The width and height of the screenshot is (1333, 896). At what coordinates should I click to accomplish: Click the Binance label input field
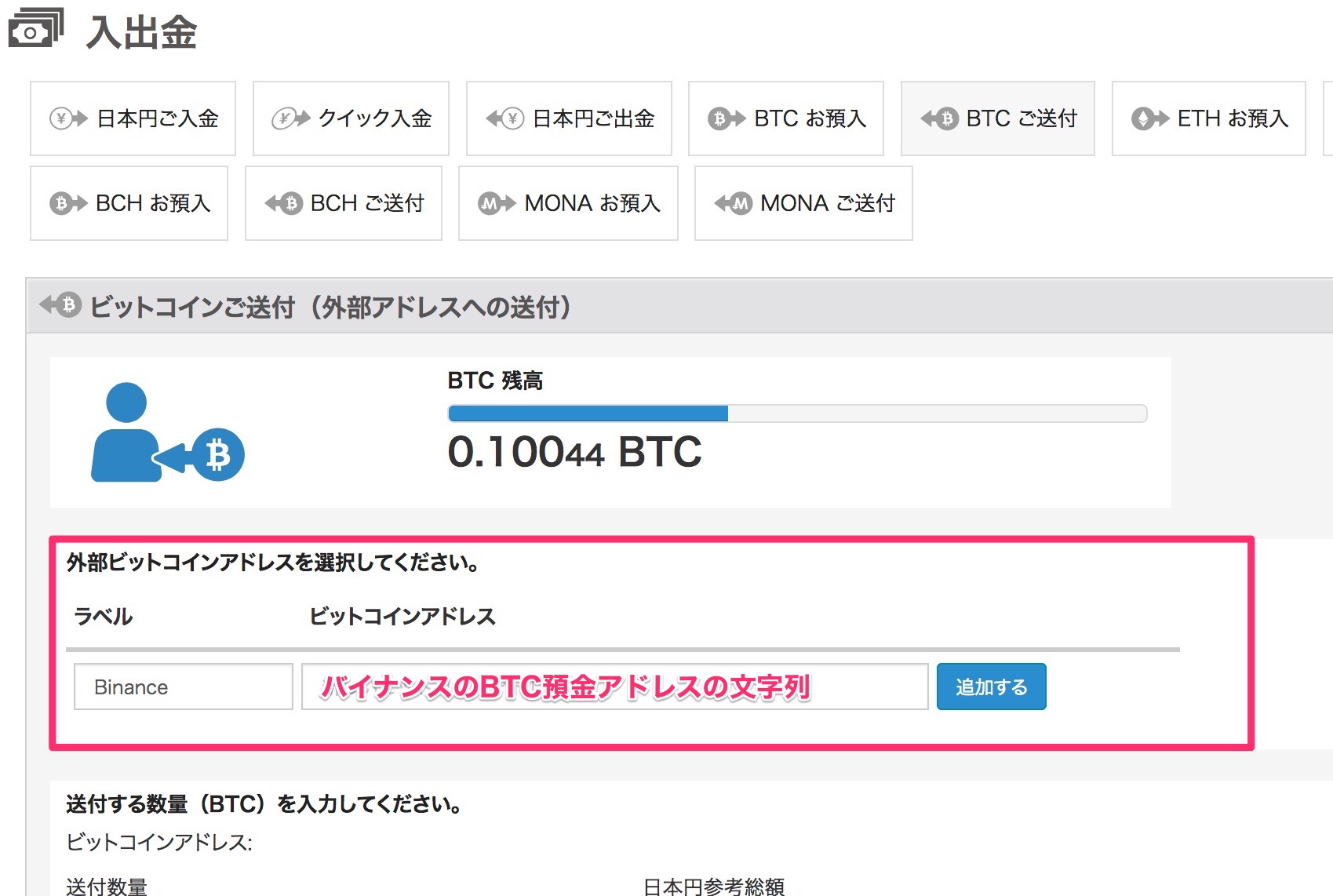pyautogui.click(x=183, y=687)
